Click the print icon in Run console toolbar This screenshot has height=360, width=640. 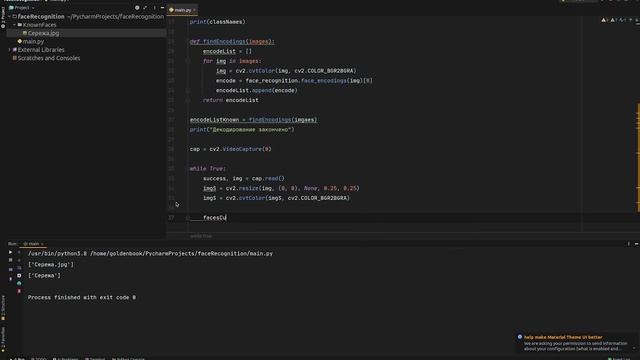click(19, 283)
